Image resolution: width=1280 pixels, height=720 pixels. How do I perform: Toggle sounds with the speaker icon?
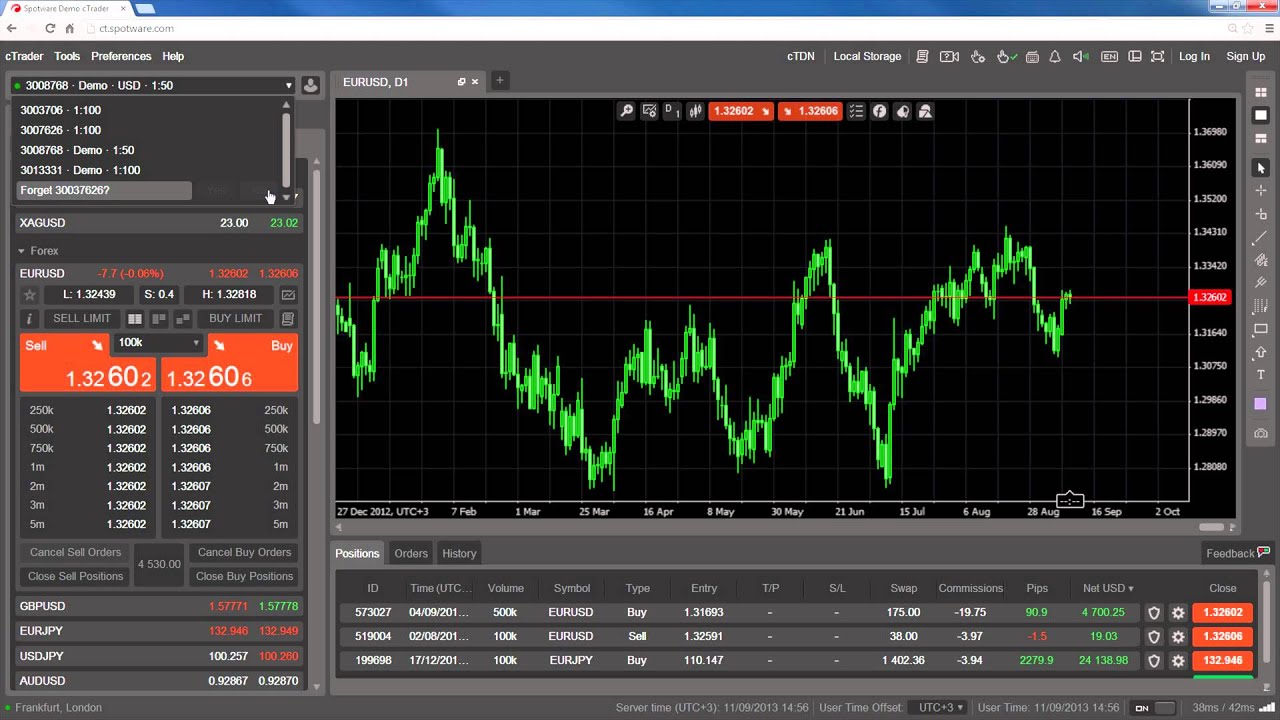point(1081,57)
